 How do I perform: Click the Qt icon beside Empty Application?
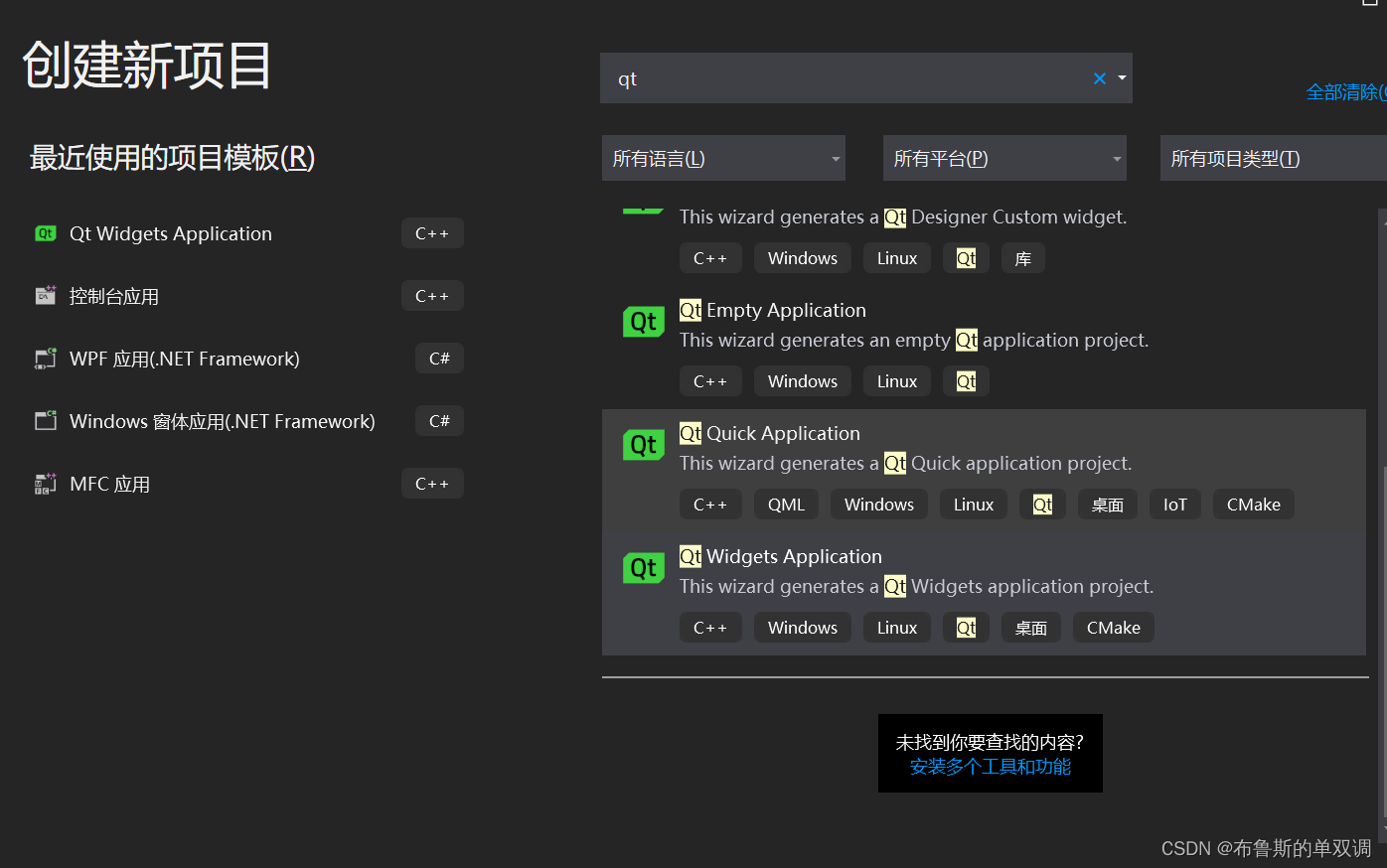(x=643, y=321)
